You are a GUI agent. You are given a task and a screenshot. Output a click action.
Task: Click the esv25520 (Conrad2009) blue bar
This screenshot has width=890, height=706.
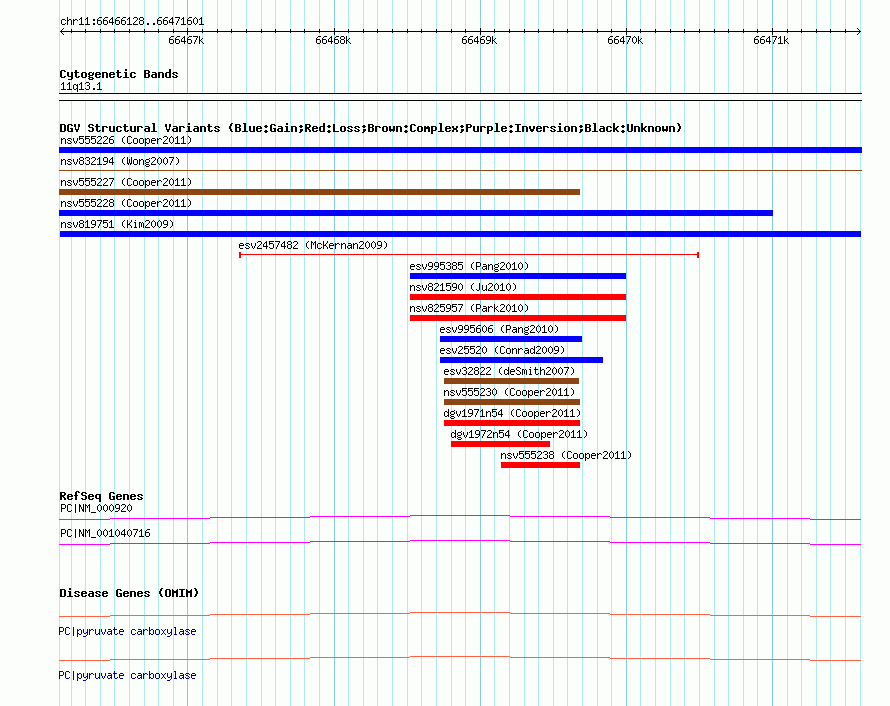pyautogui.click(x=521, y=360)
